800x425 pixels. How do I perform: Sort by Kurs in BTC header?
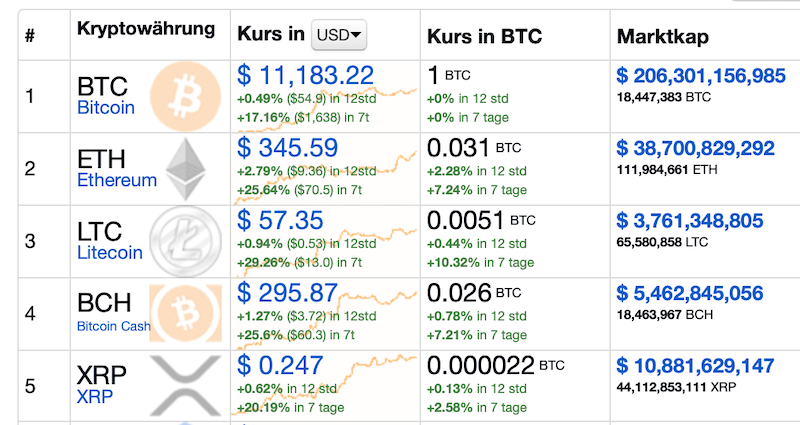coord(484,36)
